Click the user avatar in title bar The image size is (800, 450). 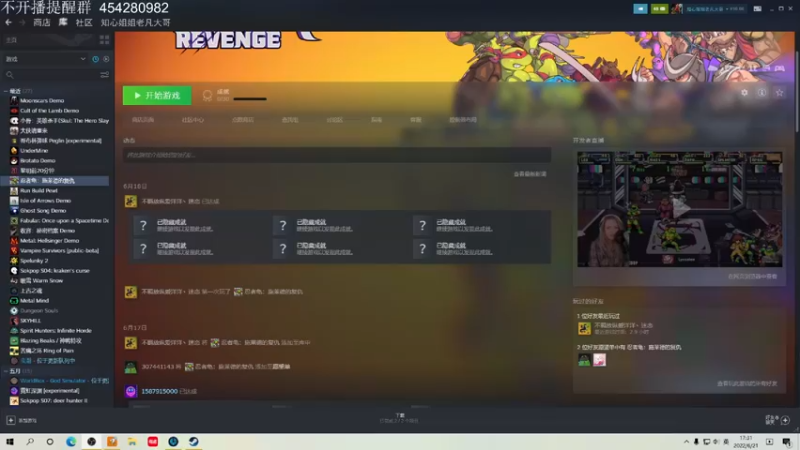tap(677, 9)
